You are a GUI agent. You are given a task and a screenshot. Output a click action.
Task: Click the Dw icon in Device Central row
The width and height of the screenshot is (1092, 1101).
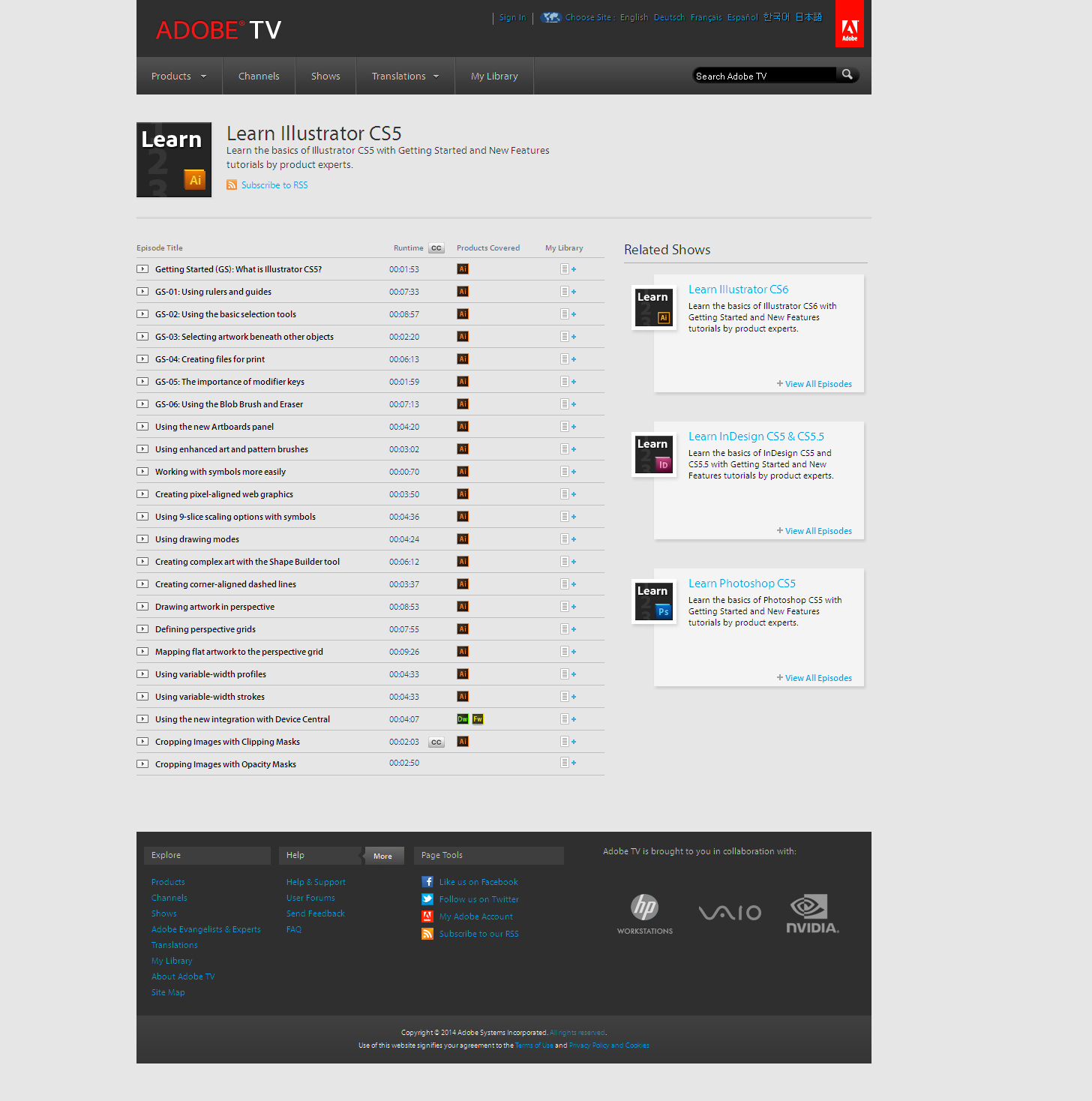click(x=463, y=719)
